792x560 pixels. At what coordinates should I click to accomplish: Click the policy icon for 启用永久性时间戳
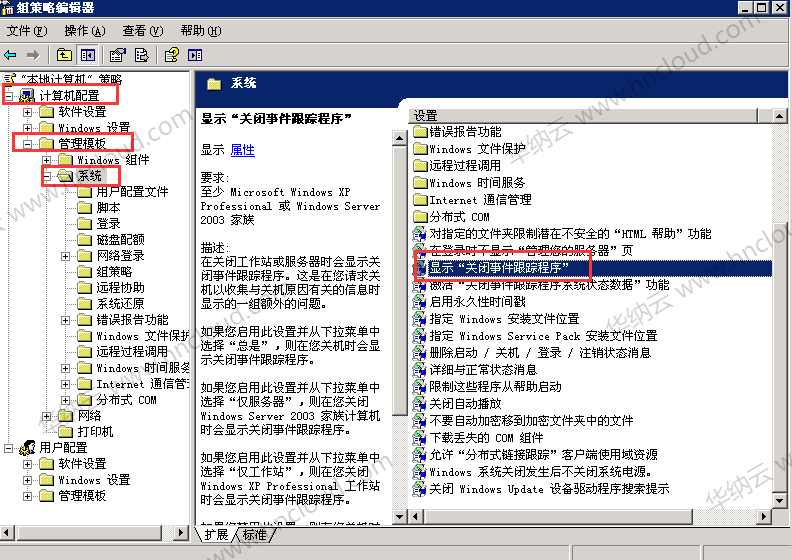(419, 302)
